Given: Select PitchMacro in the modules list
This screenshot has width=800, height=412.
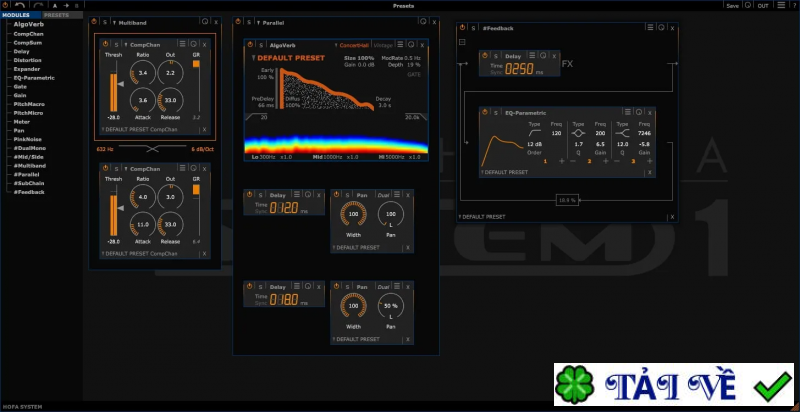Looking at the screenshot, I should click(x=29, y=104).
